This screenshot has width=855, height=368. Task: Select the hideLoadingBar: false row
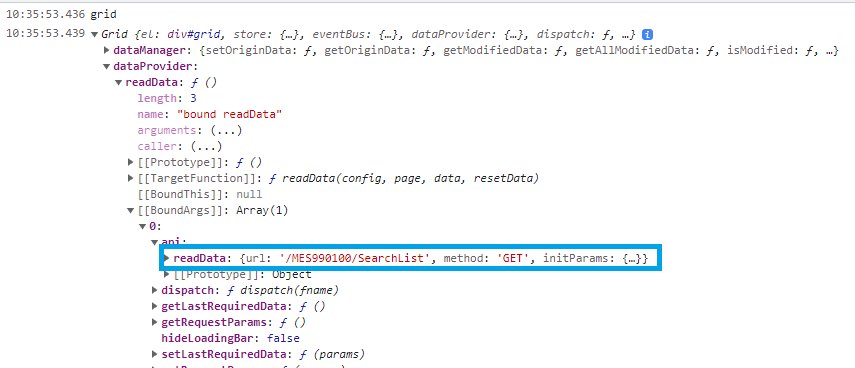(230, 338)
